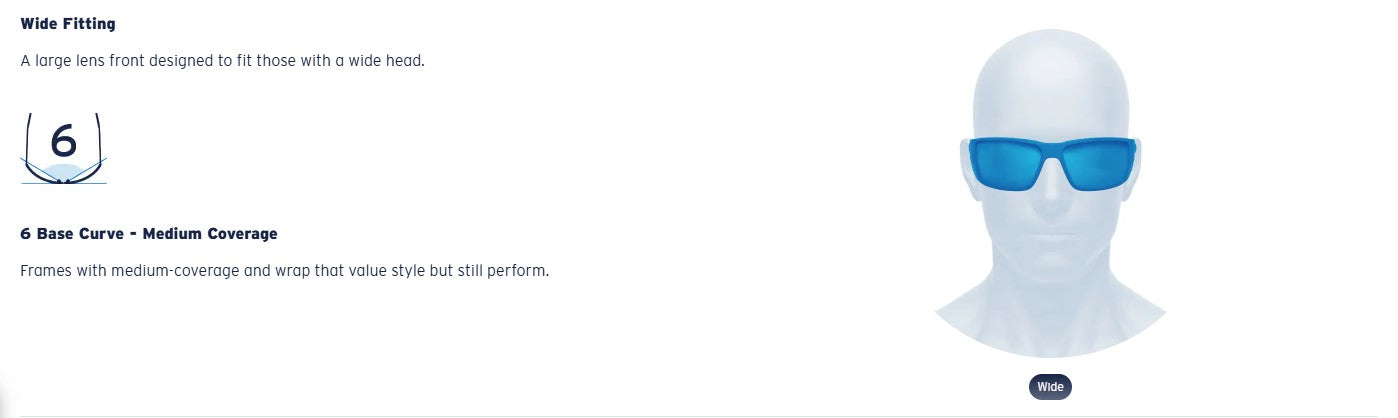
Task: Click the Wide Fitting heading
Action: coord(68,23)
